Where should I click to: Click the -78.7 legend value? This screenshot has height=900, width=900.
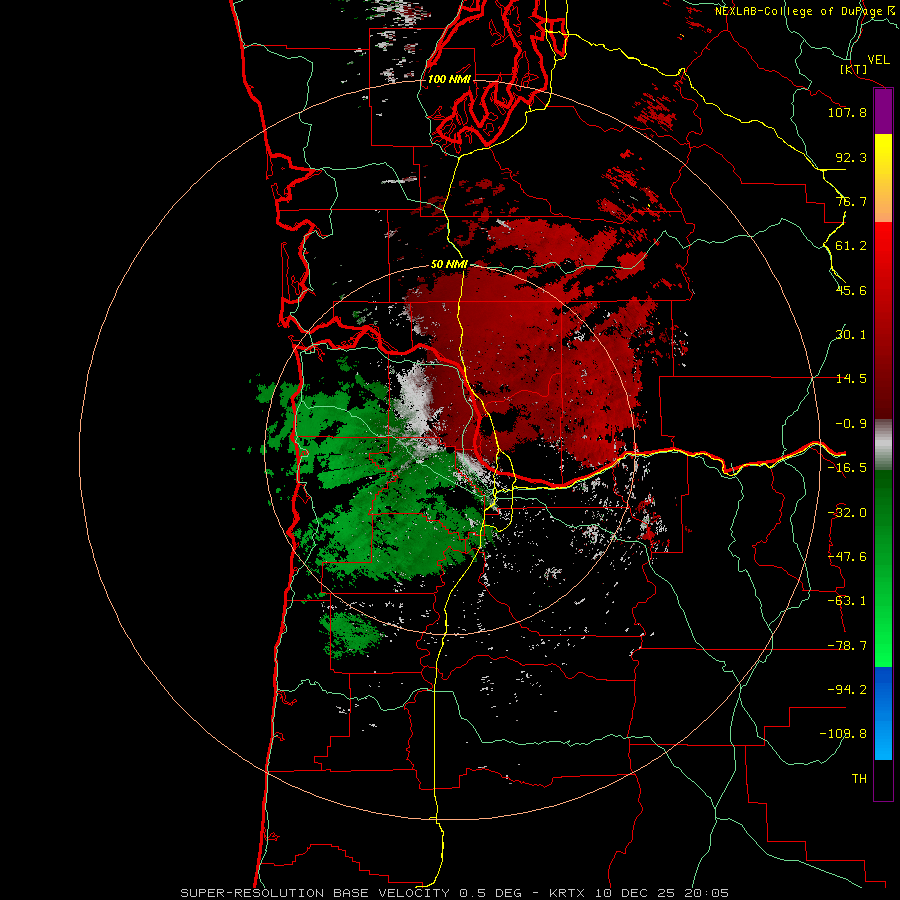pos(847,646)
